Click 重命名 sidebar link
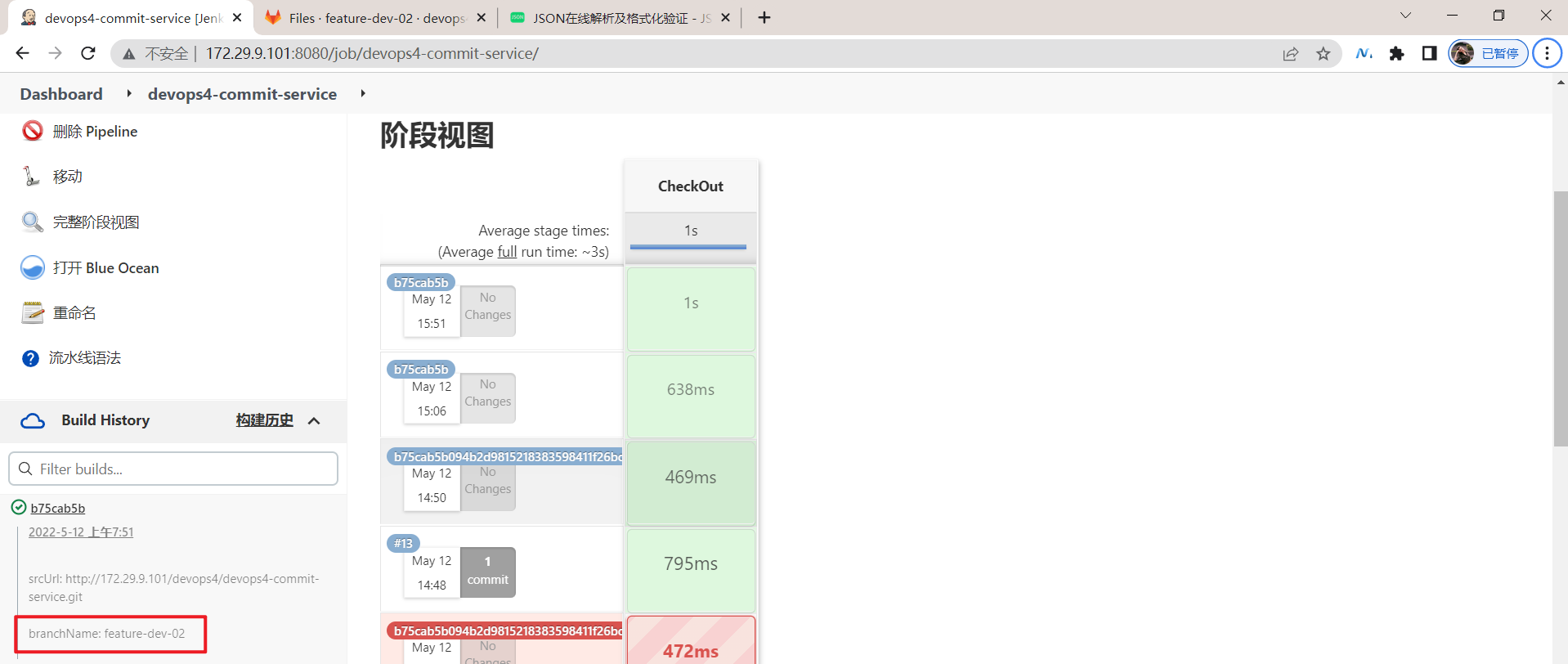This screenshot has width=1568, height=664. point(74,313)
